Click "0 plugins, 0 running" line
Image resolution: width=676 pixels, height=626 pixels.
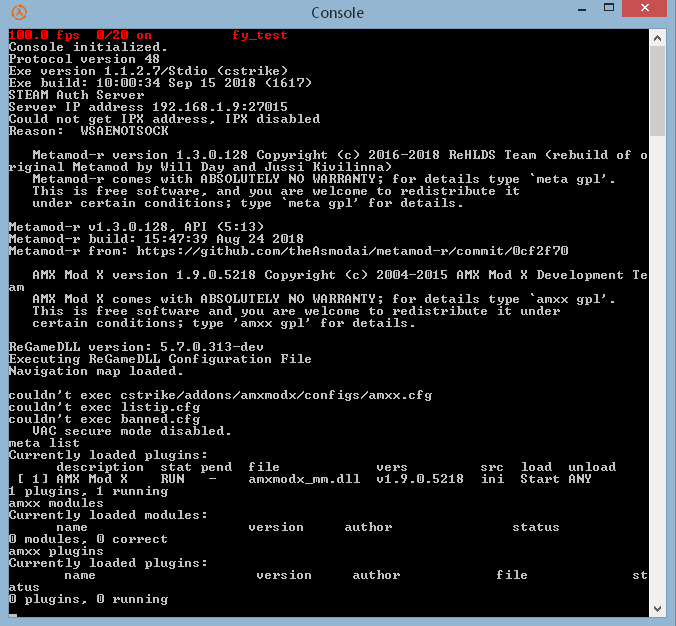(x=88, y=599)
